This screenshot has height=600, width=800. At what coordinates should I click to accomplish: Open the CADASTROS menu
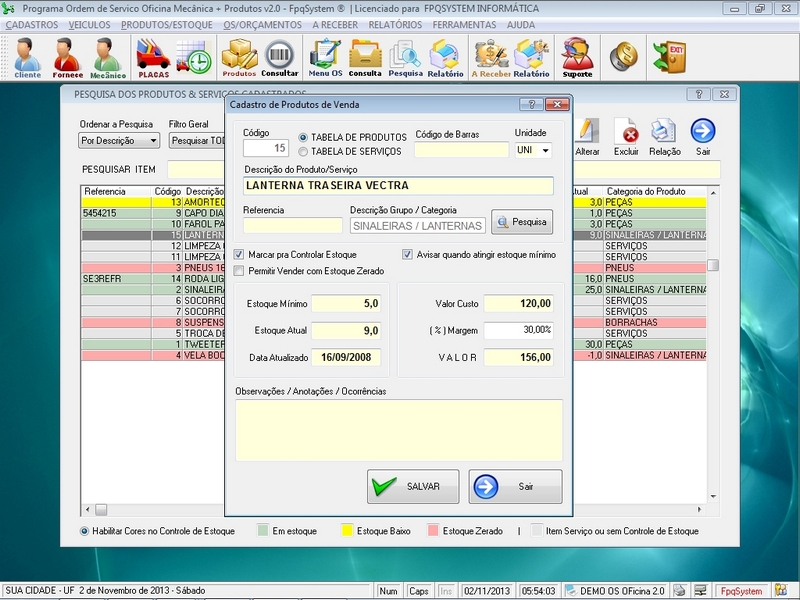[x=32, y=25]
